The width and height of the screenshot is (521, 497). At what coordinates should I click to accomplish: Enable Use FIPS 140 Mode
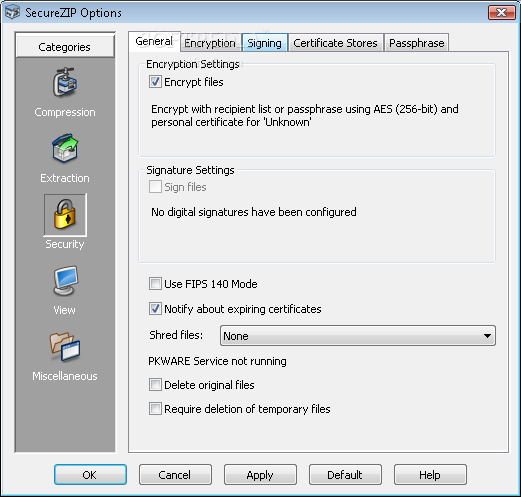(155, 284)
